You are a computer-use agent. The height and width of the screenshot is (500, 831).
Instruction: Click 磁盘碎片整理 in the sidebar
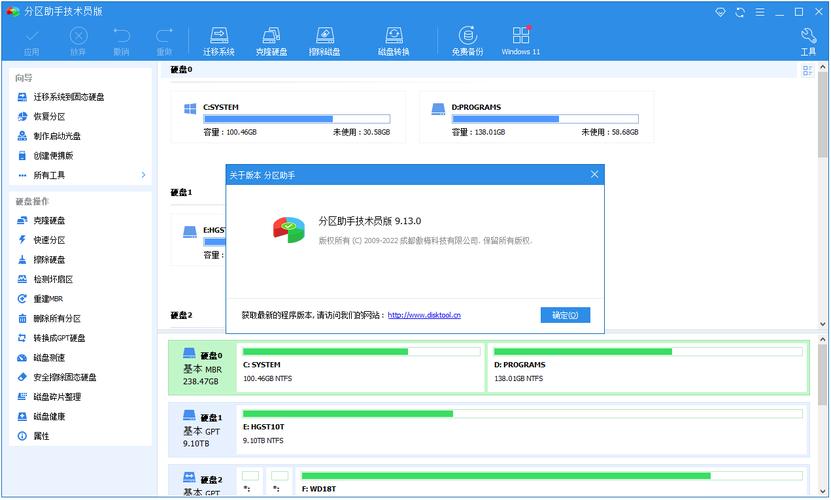coord(57,397)
